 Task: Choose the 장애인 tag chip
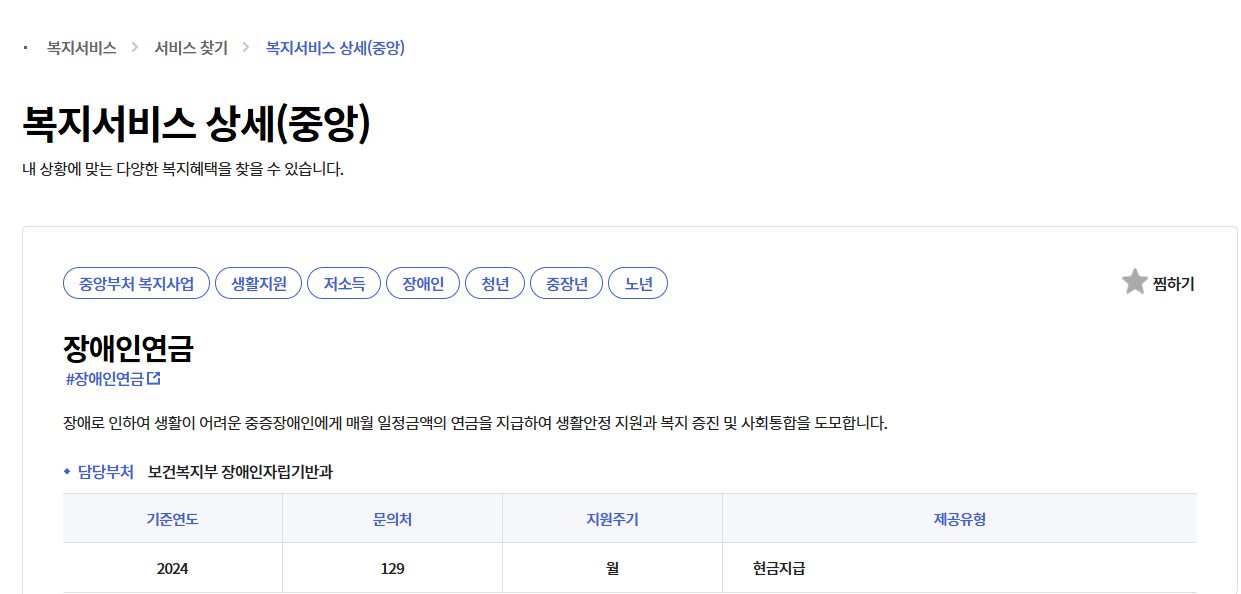point(423,283)
